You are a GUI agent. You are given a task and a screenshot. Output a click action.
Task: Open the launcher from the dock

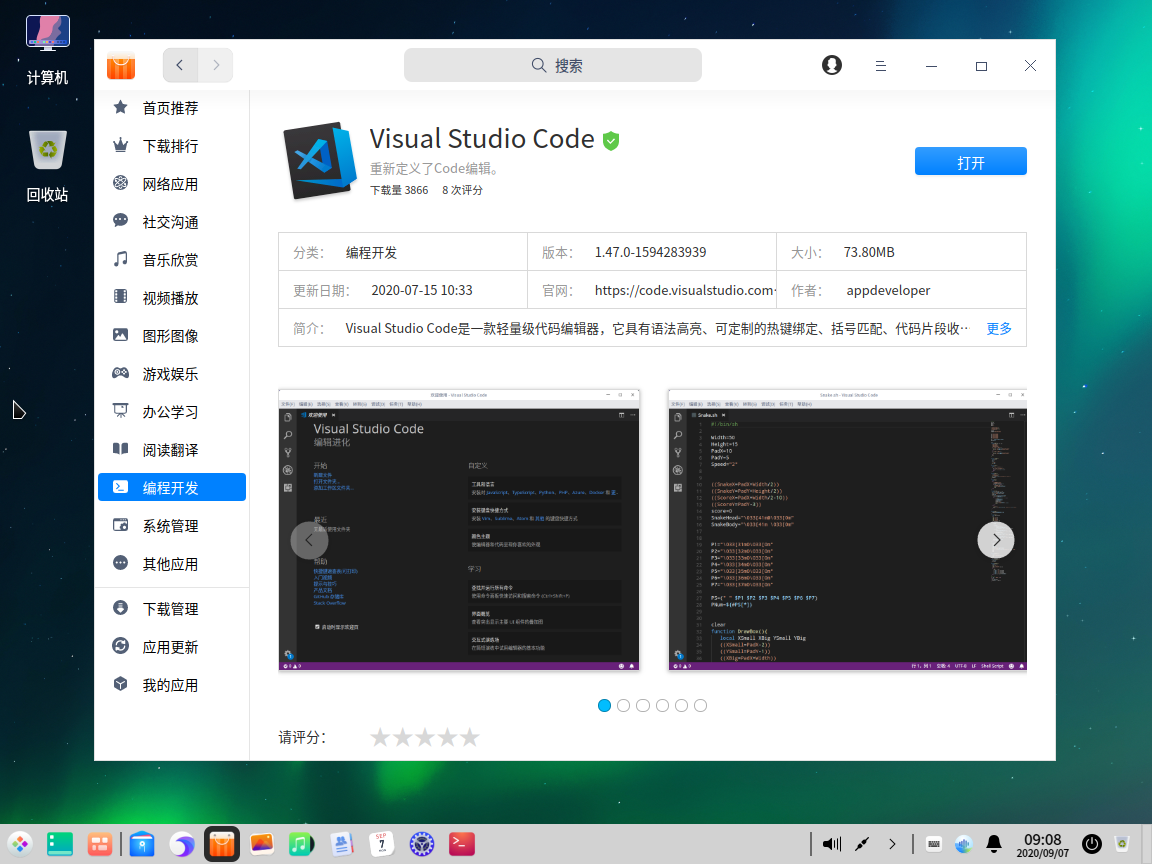[x=20, y=844]
